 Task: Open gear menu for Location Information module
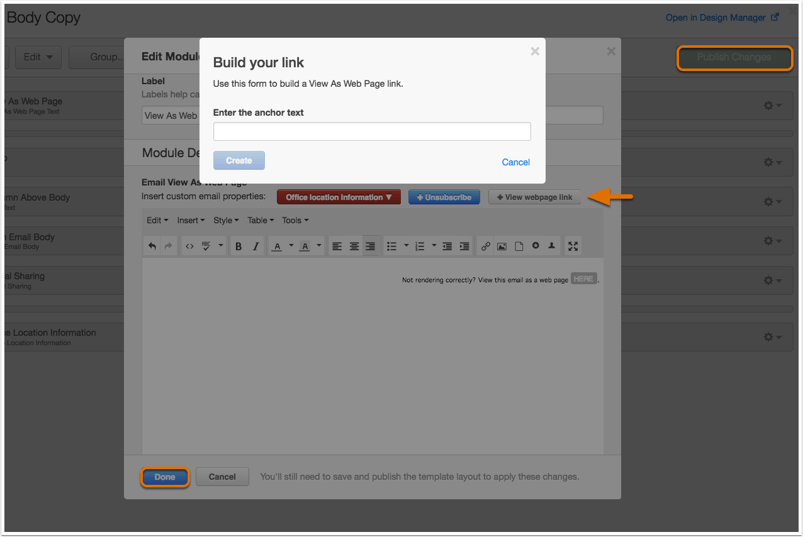(772, 337)
